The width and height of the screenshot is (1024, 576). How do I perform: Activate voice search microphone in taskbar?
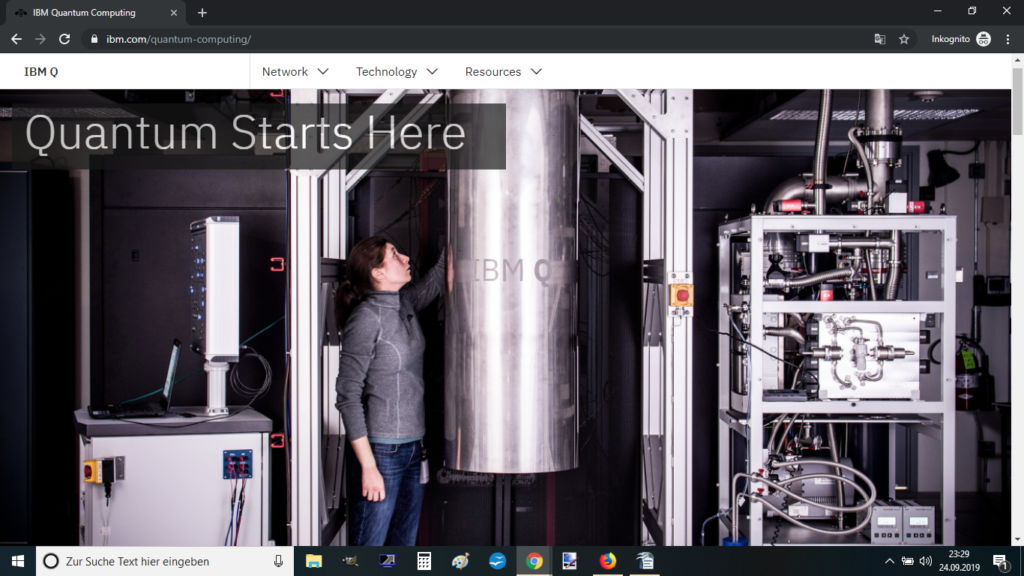pos(278,561)
